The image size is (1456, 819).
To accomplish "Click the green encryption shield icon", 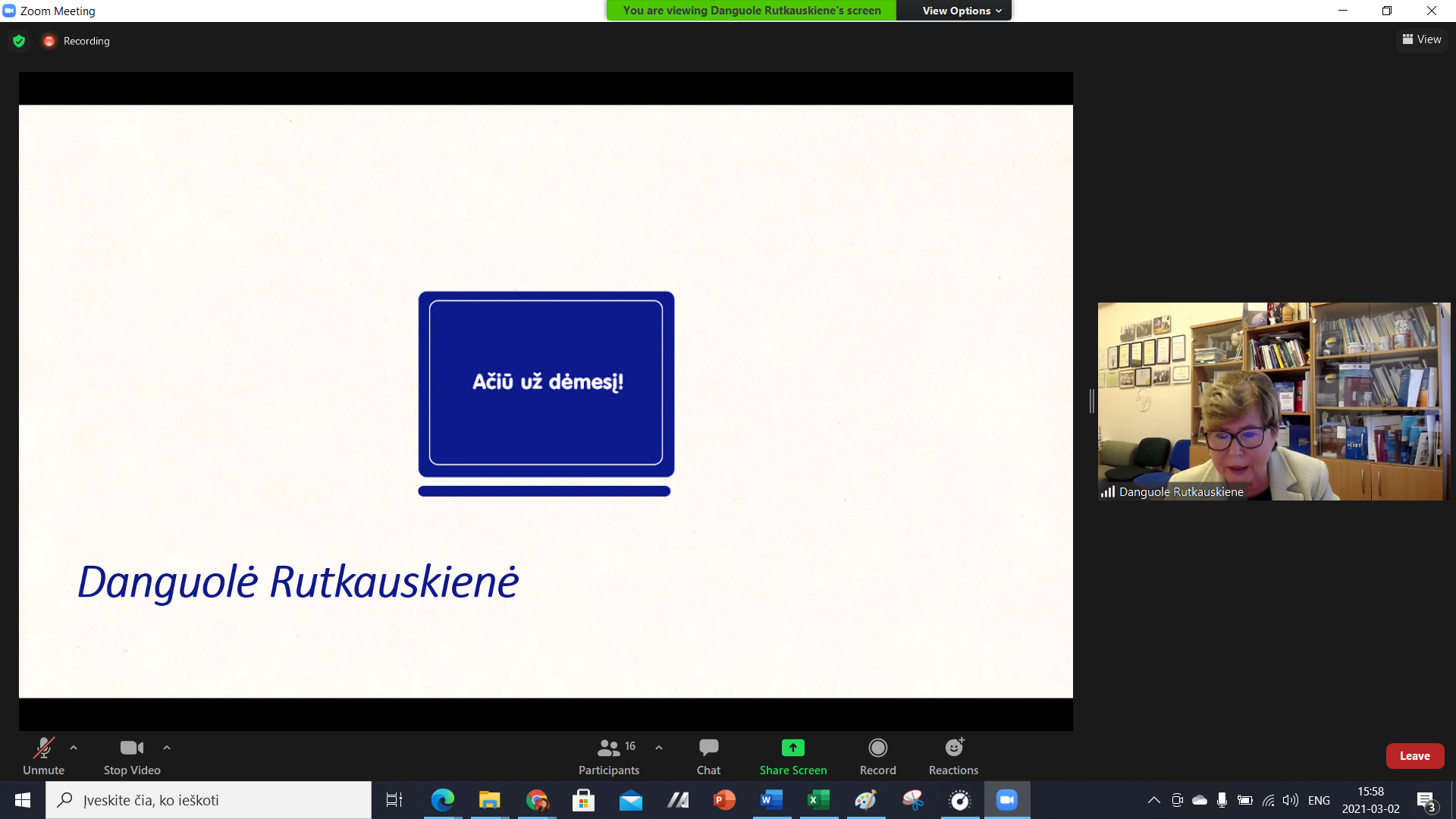I will (x=19, y=41).
